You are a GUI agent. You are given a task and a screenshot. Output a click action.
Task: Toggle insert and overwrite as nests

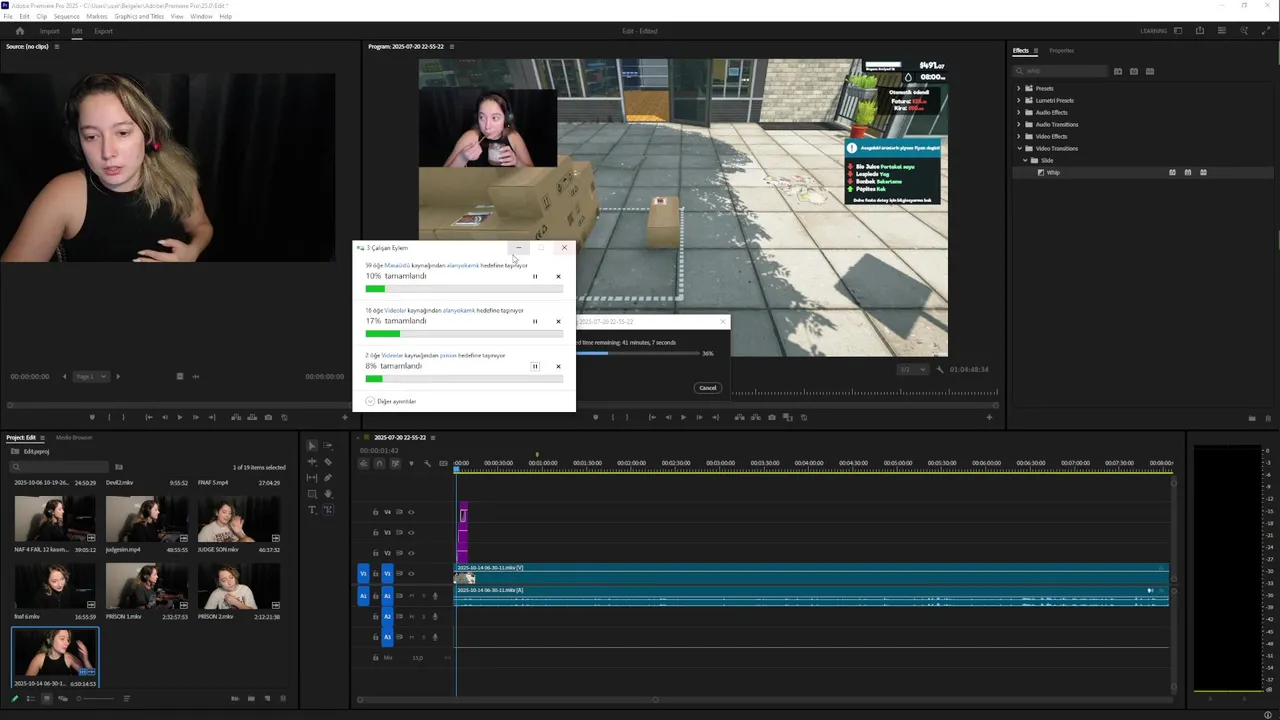(x=364, y=463)
